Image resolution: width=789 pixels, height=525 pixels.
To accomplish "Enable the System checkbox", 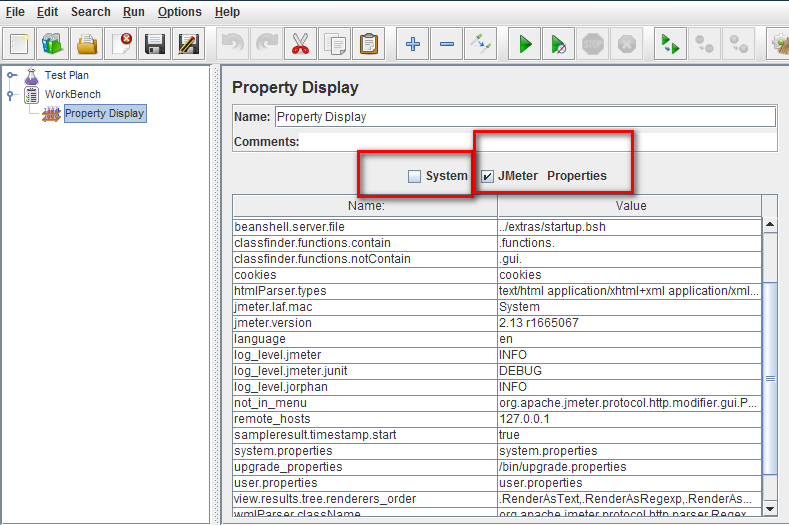I will pos(414,176).
